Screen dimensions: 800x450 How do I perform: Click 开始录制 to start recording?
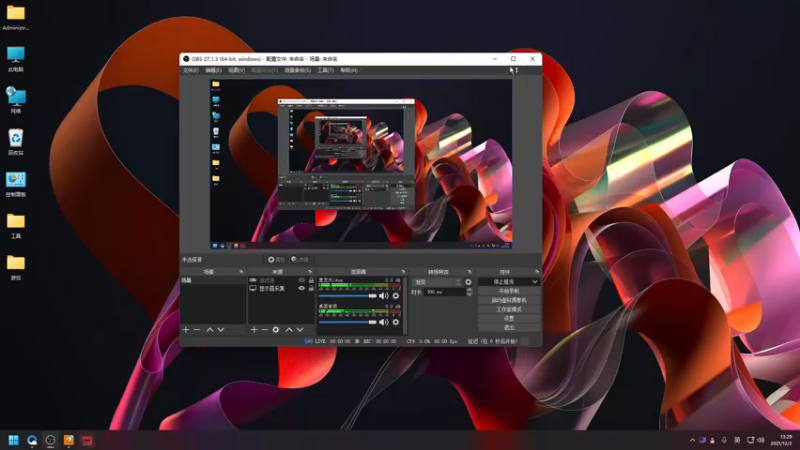coord(509,291)
